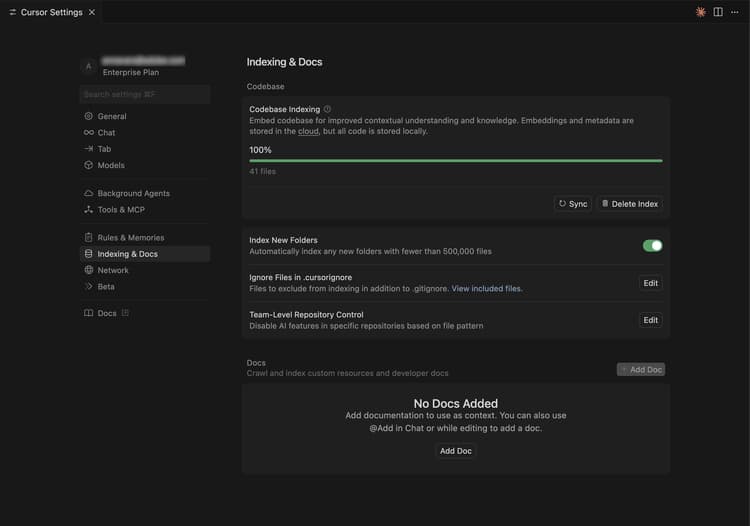750x526 pixels.
Task: Open Tools & MCP settings
Action: [x=145, y=209]
